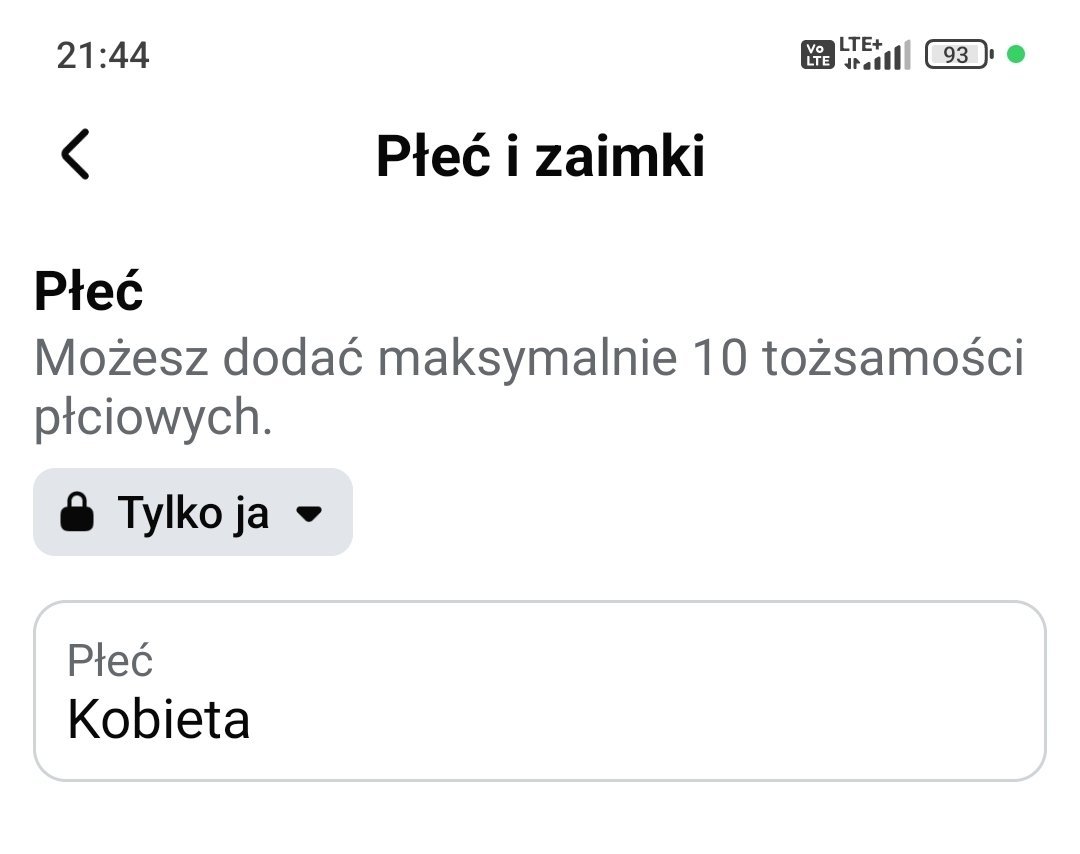Tap the Płeć i zaimki page title
The image size is (1080, 854).
click(540, 157)
